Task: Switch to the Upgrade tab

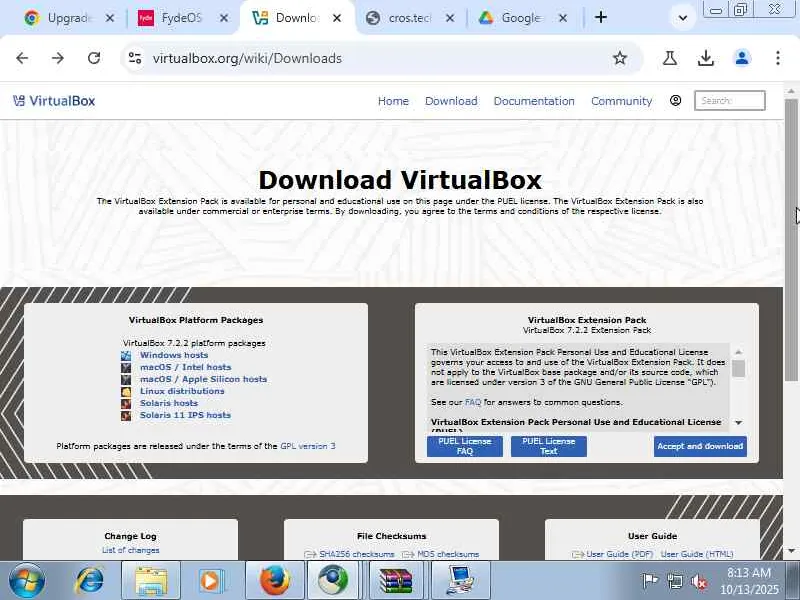Action: pos(69,18)
